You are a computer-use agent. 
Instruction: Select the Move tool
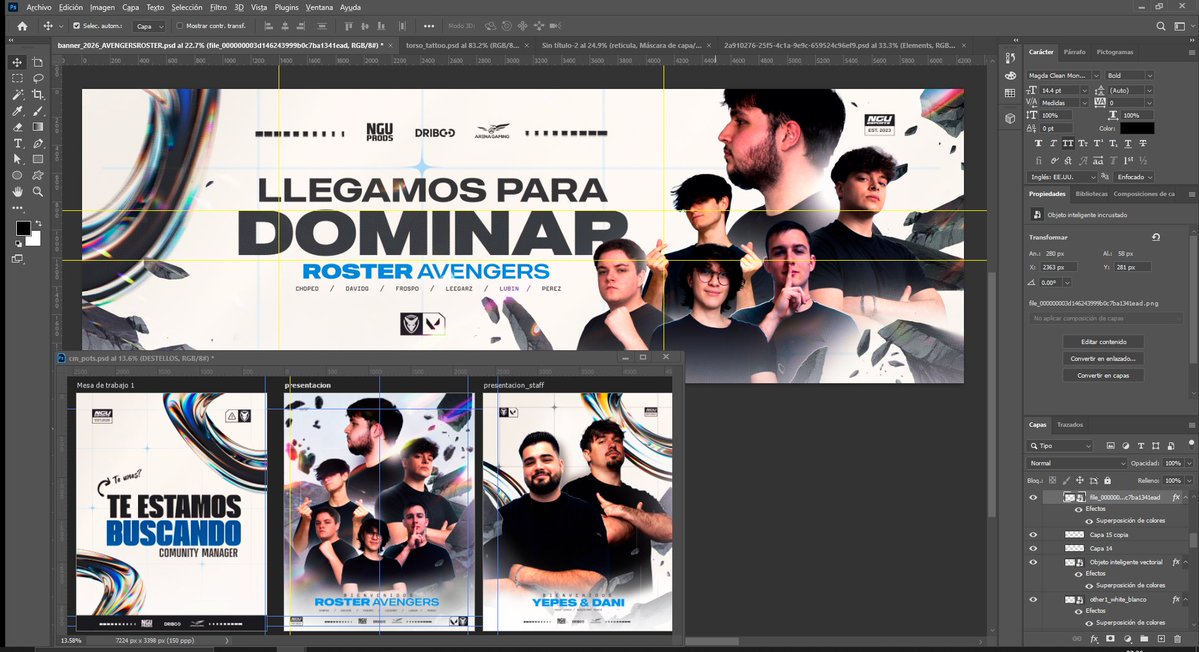(18, 62)
